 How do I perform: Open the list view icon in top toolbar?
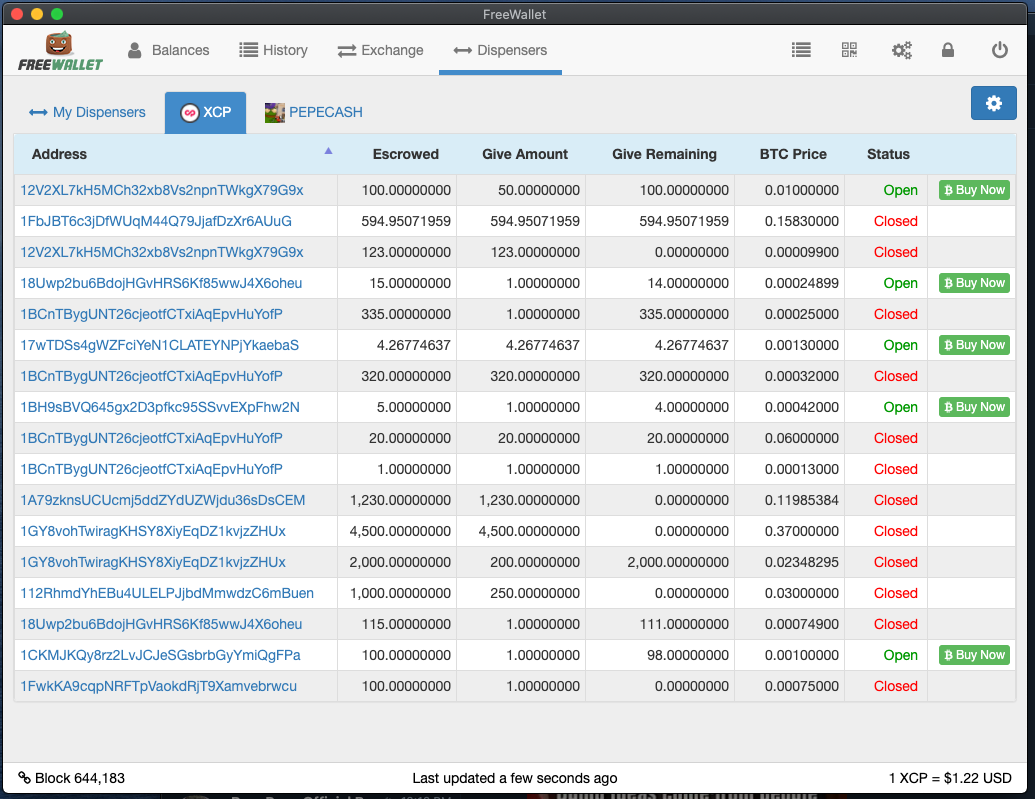pos(801,50)
